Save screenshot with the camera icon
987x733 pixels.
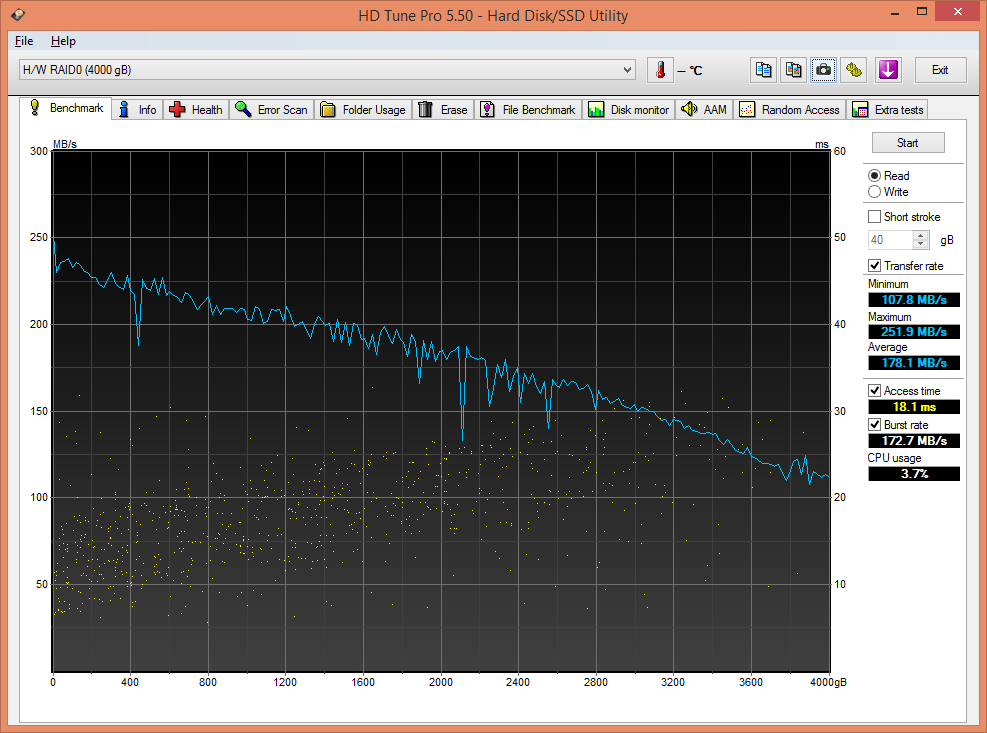pos(823,70)
